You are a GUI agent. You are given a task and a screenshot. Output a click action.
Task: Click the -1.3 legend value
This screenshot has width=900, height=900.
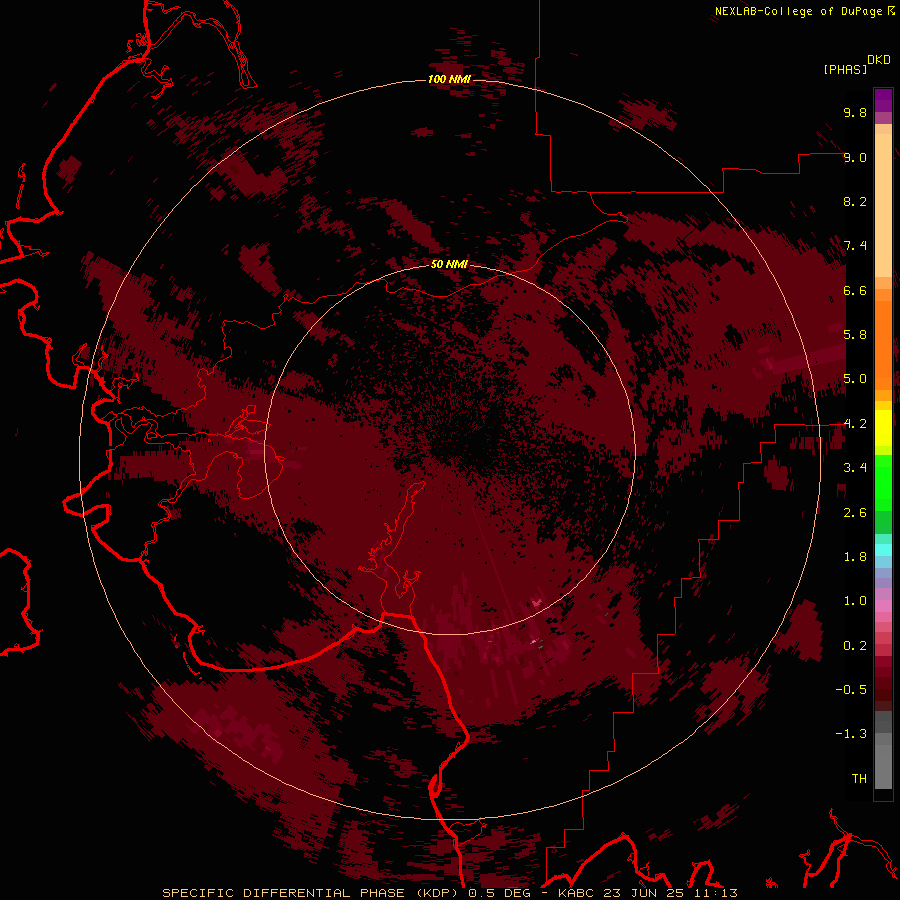point(851,734)
